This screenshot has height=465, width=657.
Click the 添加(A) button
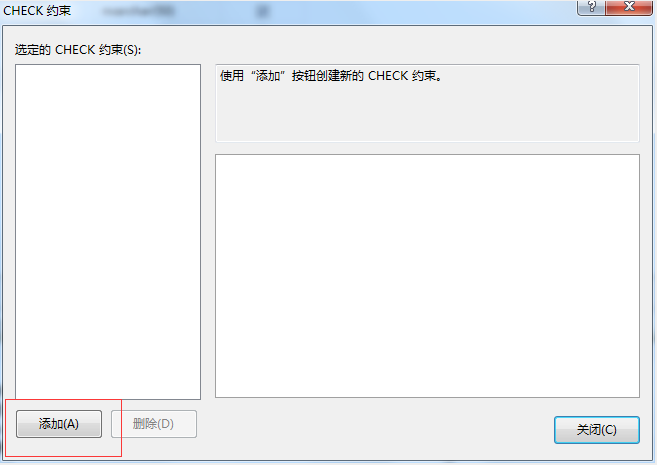click(59, 424)
